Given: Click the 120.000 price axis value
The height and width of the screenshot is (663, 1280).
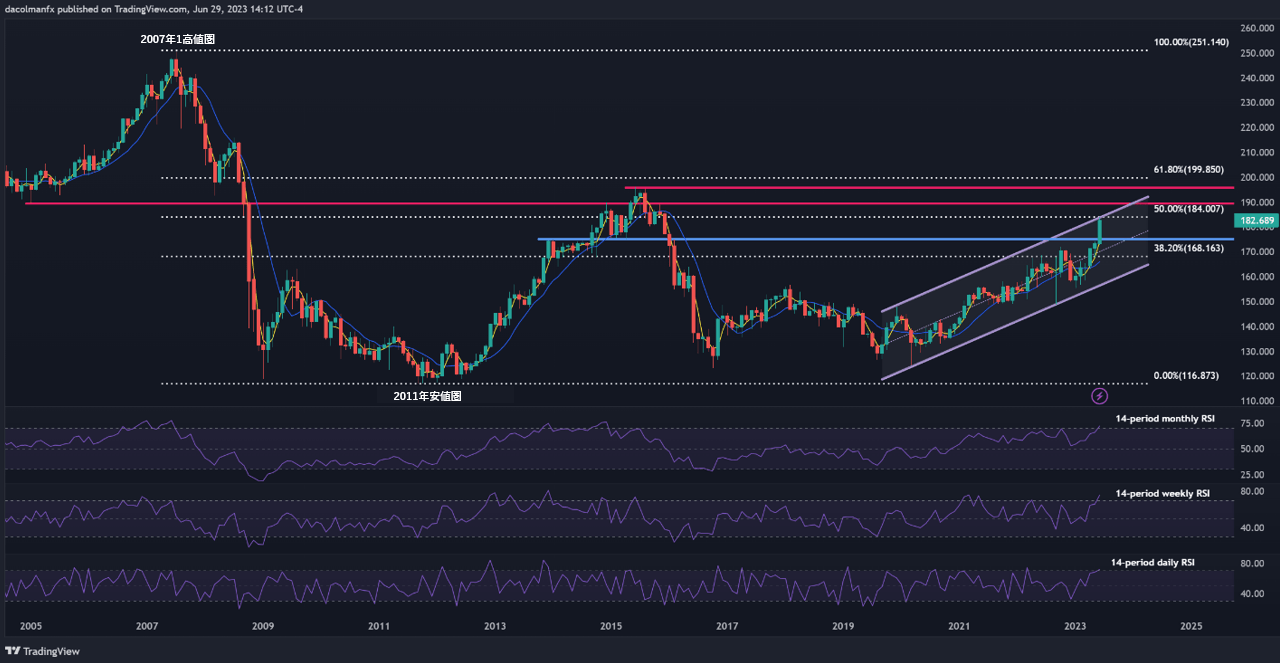Looking at the screenshot, I should click(1258, 377).
